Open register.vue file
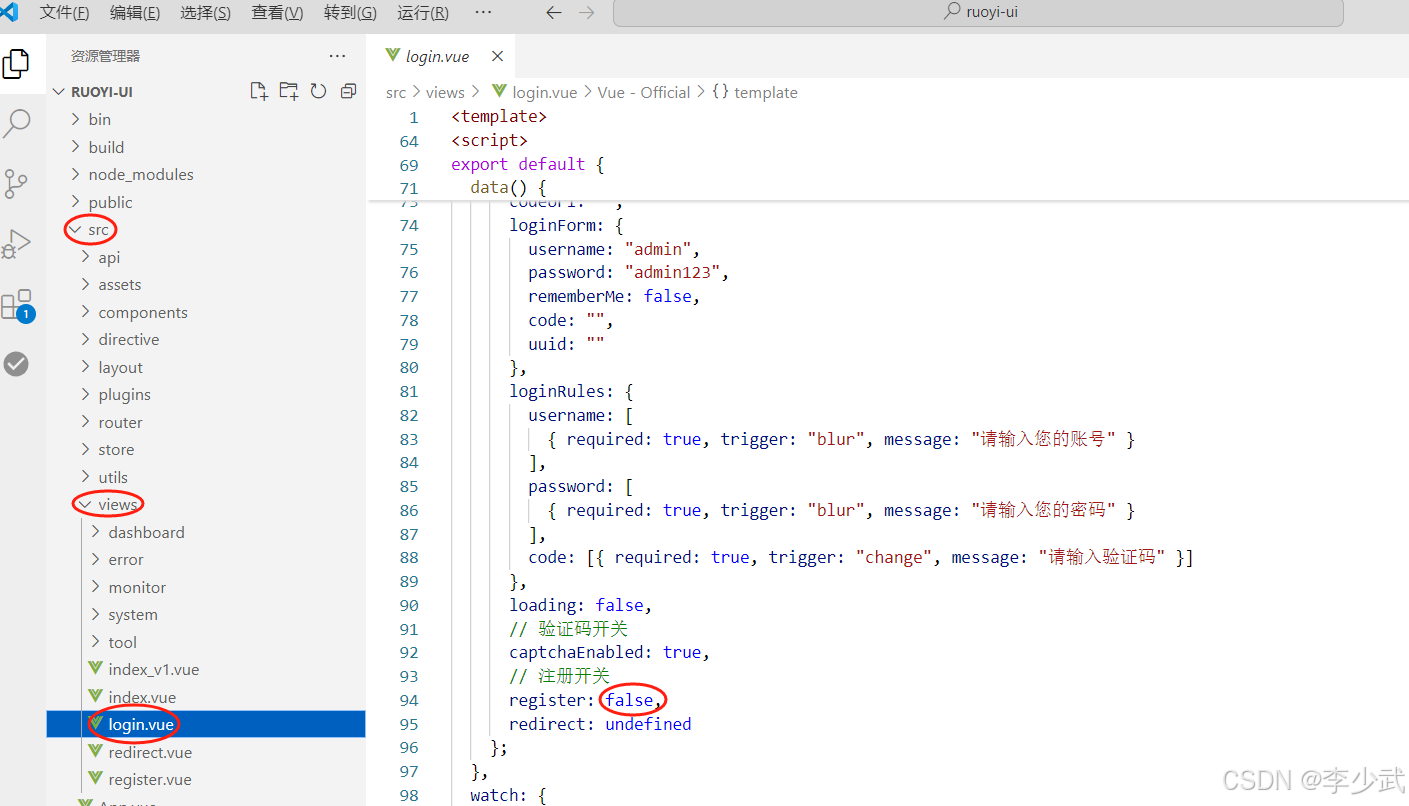This screenshot has width=1409, height=806. [206, 779]
